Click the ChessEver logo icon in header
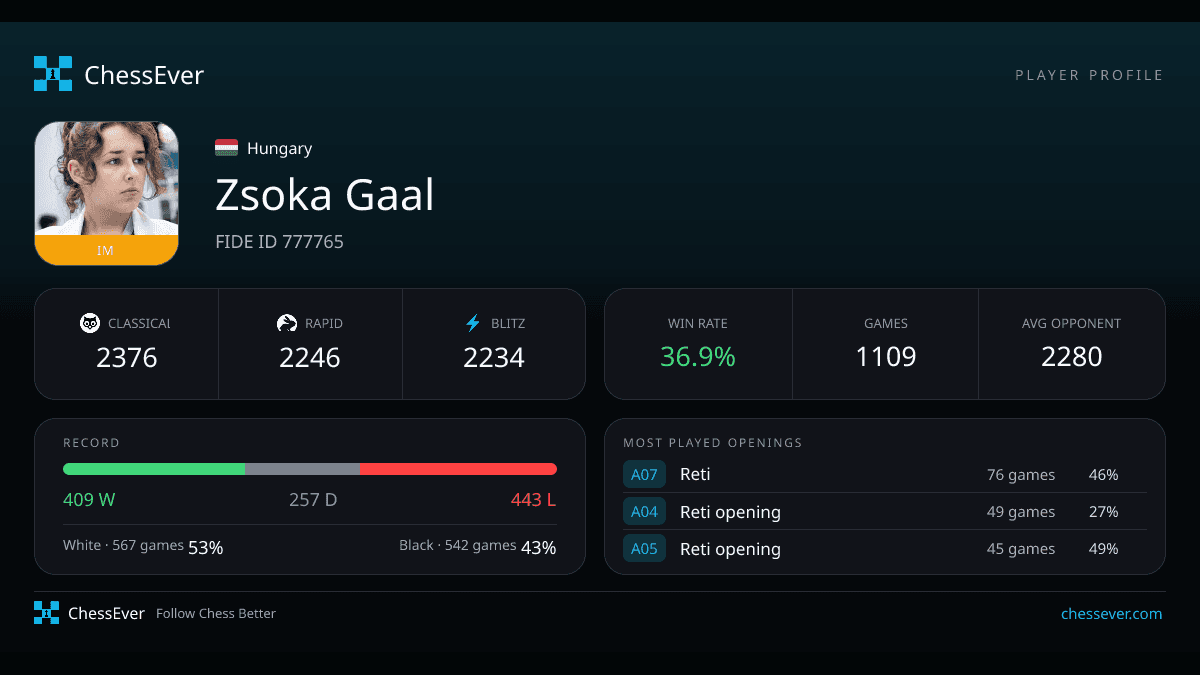The width and height of the screenshot is (1200, 675). coord(53,74)
